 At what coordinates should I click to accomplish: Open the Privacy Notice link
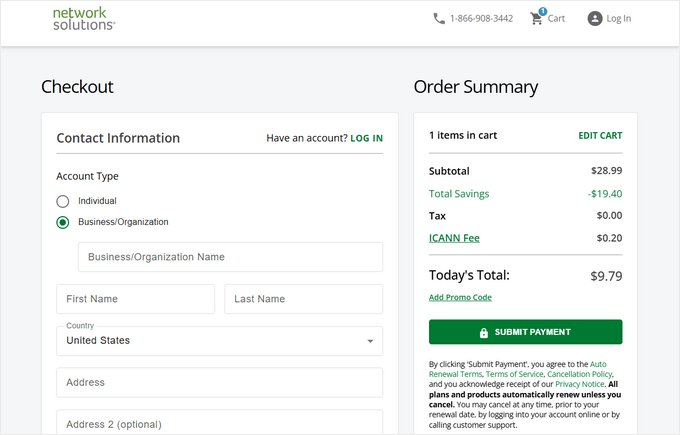click(578, 384)
